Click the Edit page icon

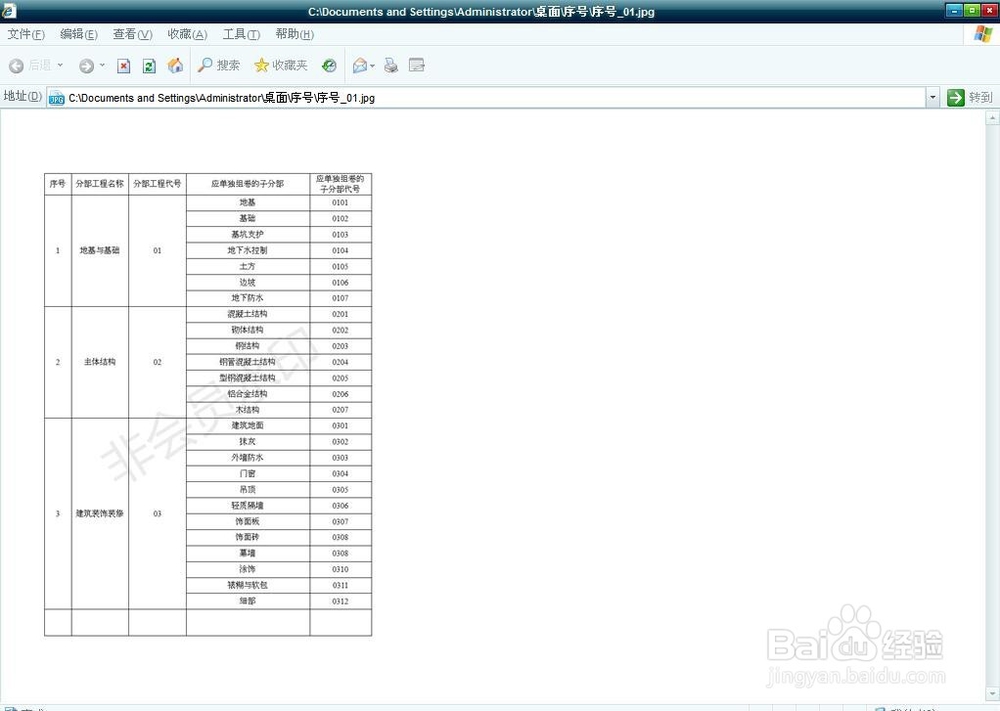click(x=416, y=65)
